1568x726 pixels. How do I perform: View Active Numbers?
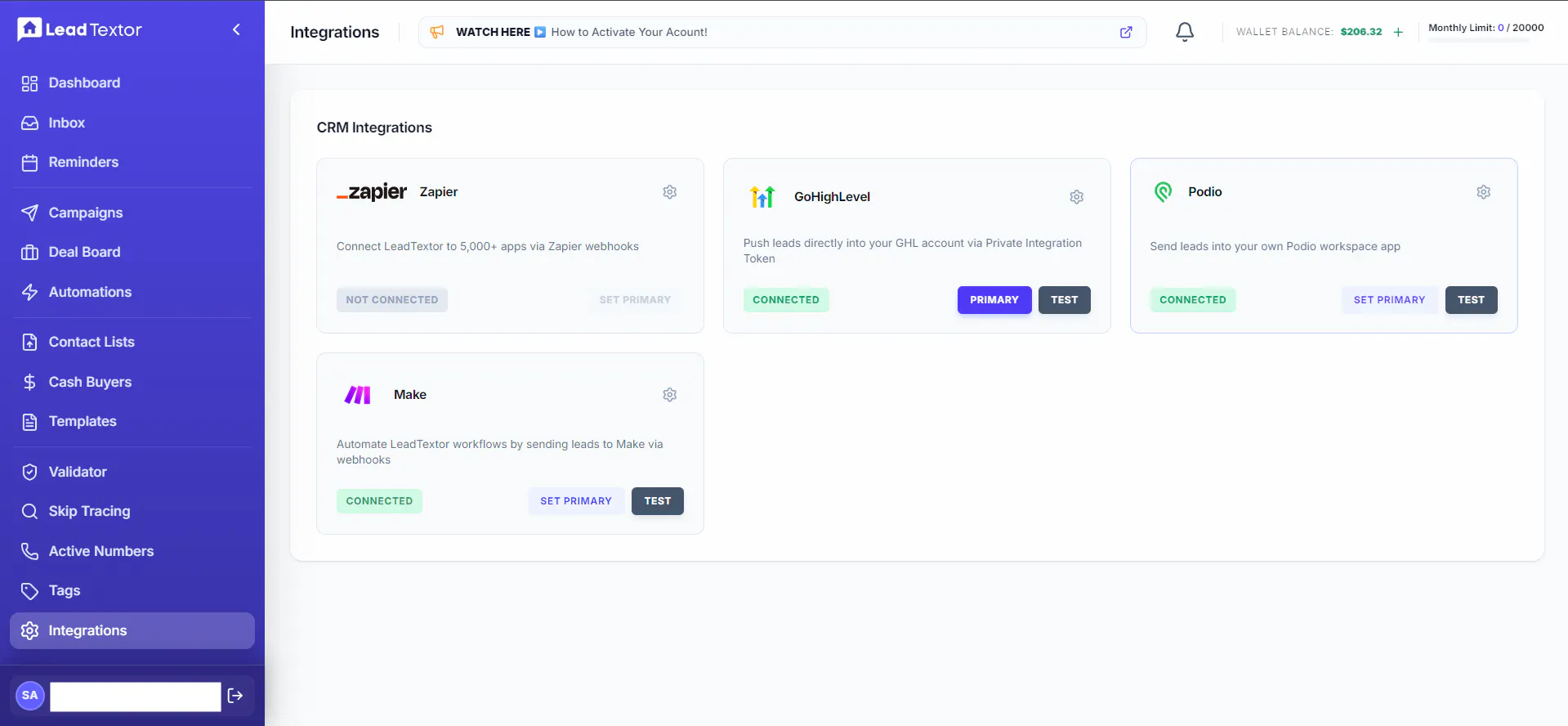pyautogui.click(x=132, y=551)
